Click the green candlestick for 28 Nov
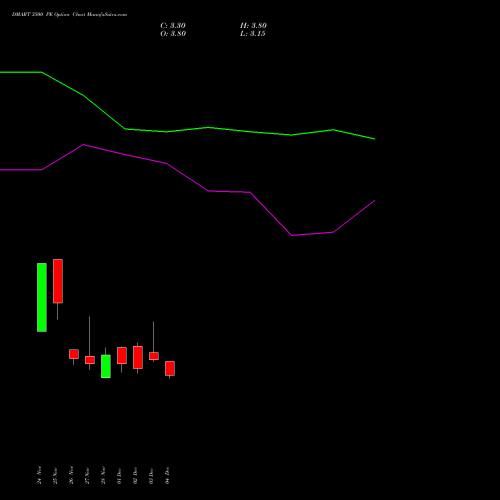 point(106,366)
